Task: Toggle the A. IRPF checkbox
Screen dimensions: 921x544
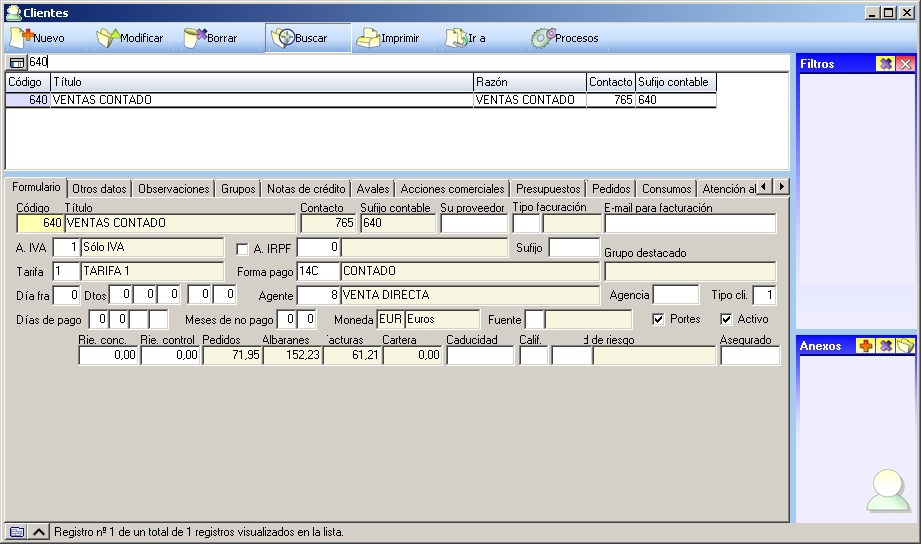Action: point(242,249)
